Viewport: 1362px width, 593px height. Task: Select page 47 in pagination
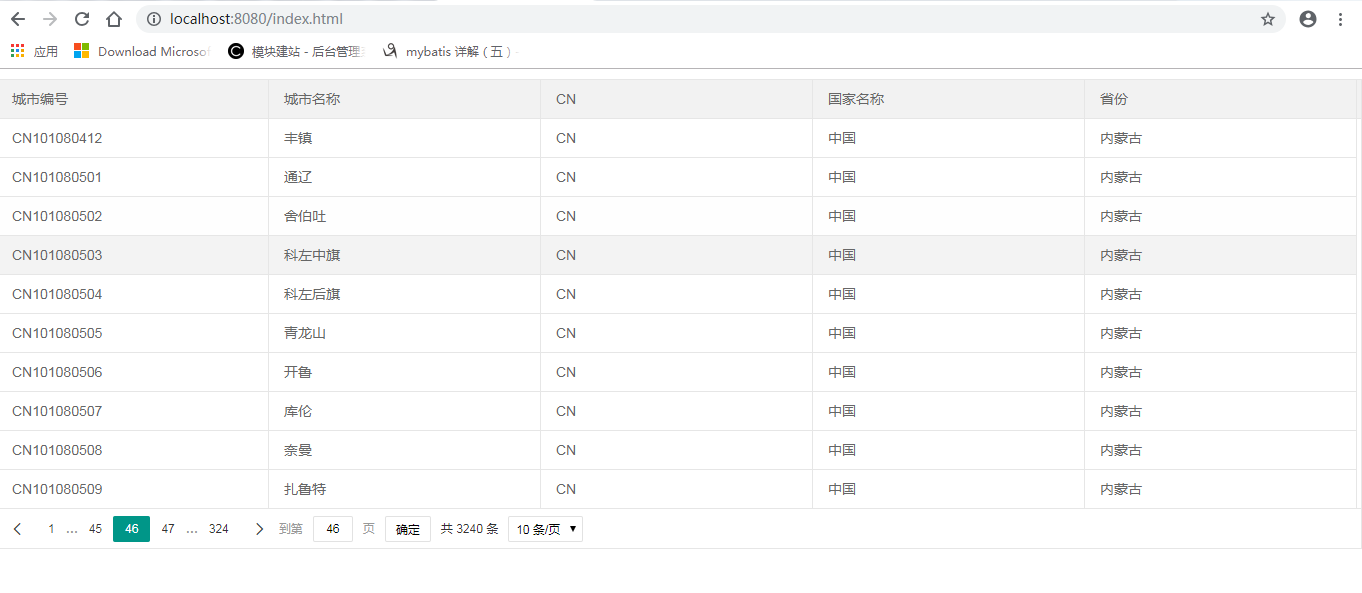[168, 529]
